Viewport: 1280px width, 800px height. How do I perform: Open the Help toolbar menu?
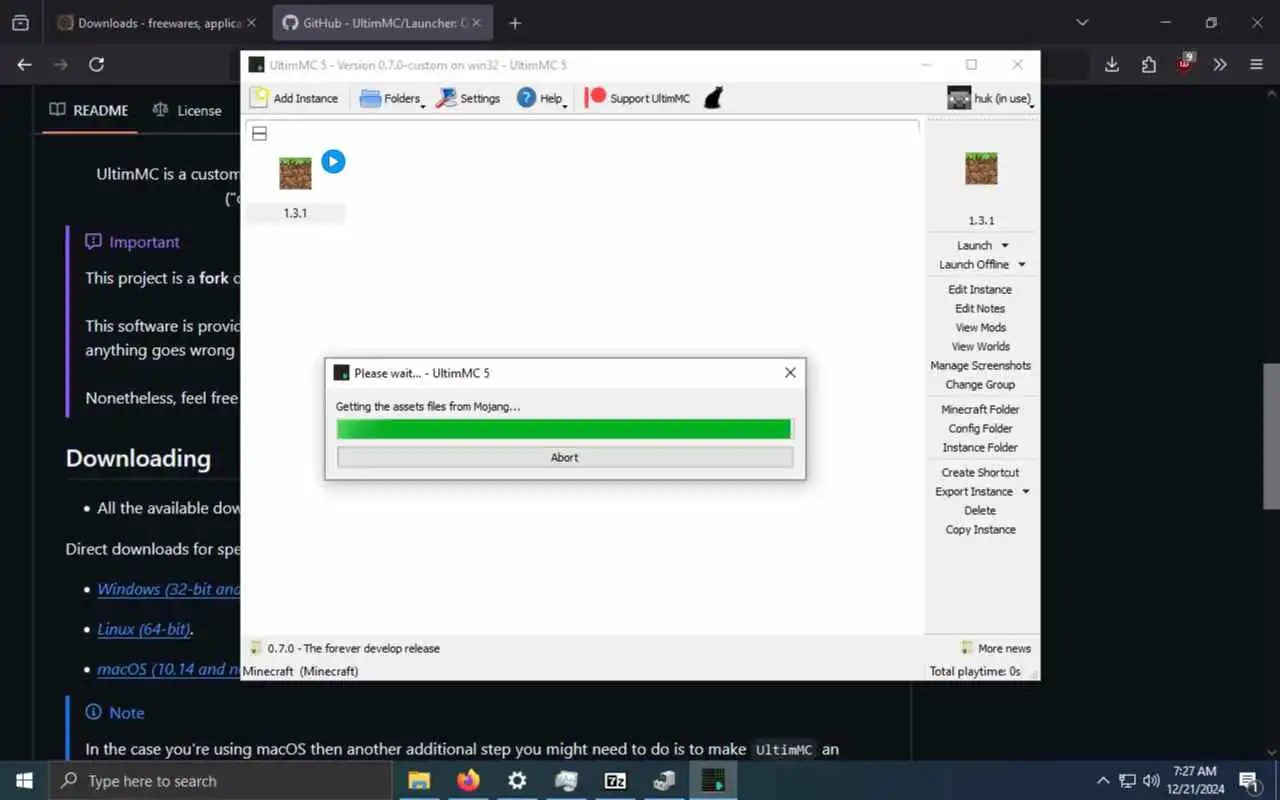[542, 98]
